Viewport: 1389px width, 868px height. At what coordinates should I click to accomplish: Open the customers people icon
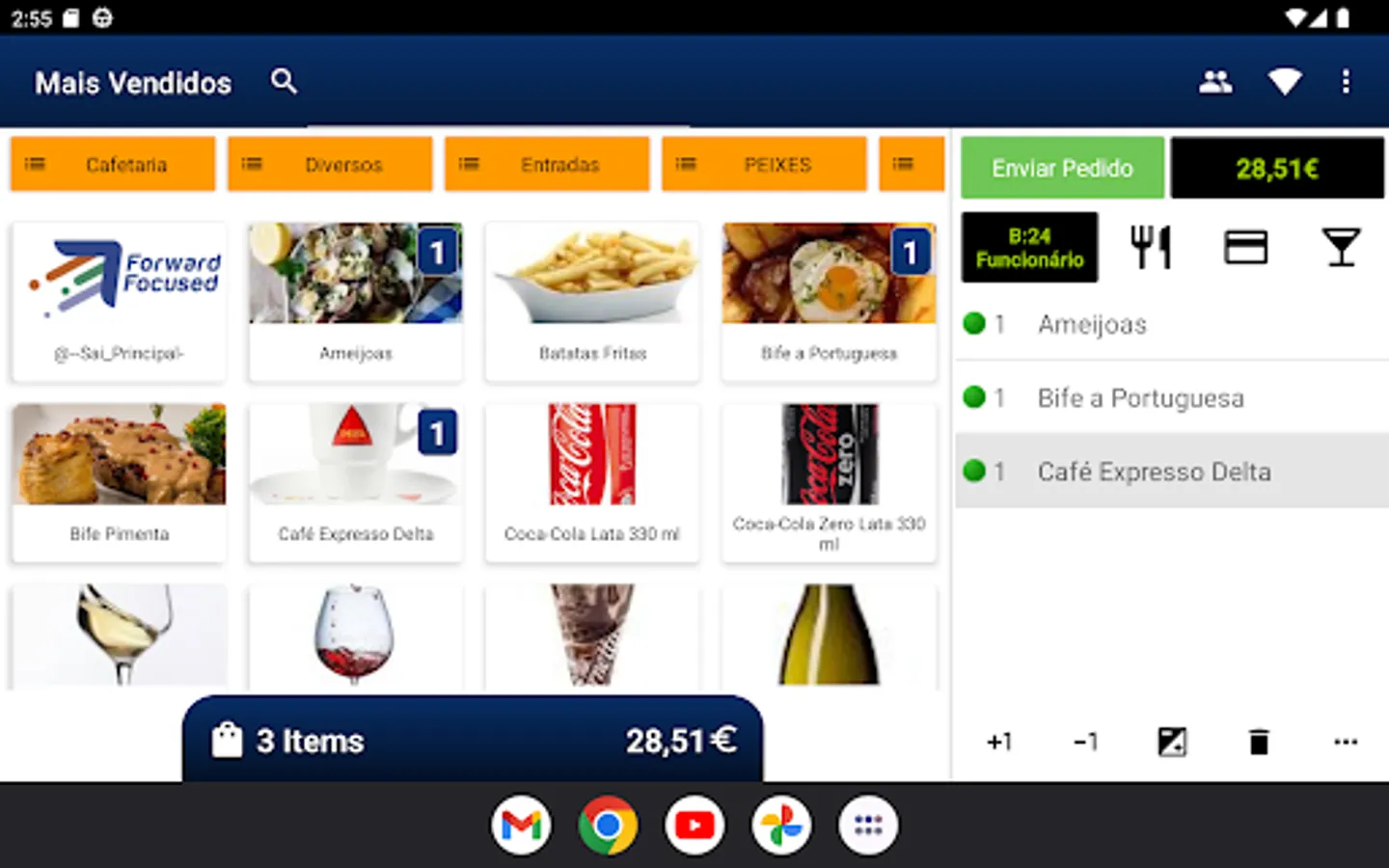1215,82
